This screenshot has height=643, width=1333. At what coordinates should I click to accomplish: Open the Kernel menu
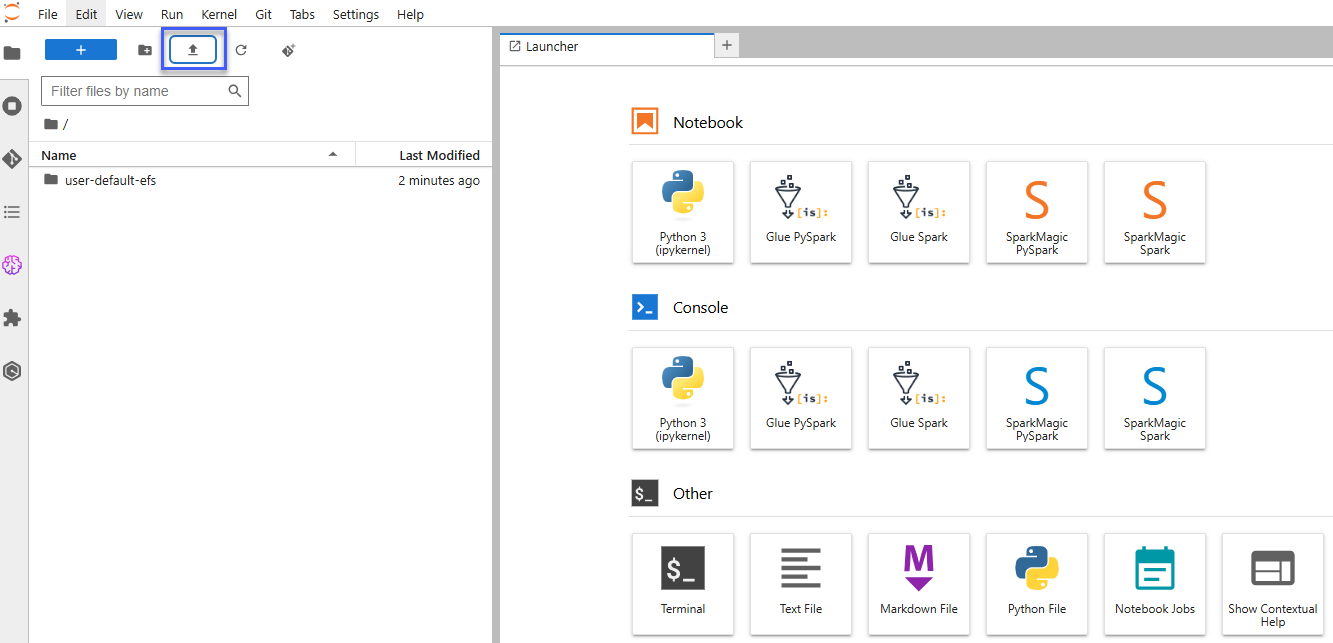(219, 14)
